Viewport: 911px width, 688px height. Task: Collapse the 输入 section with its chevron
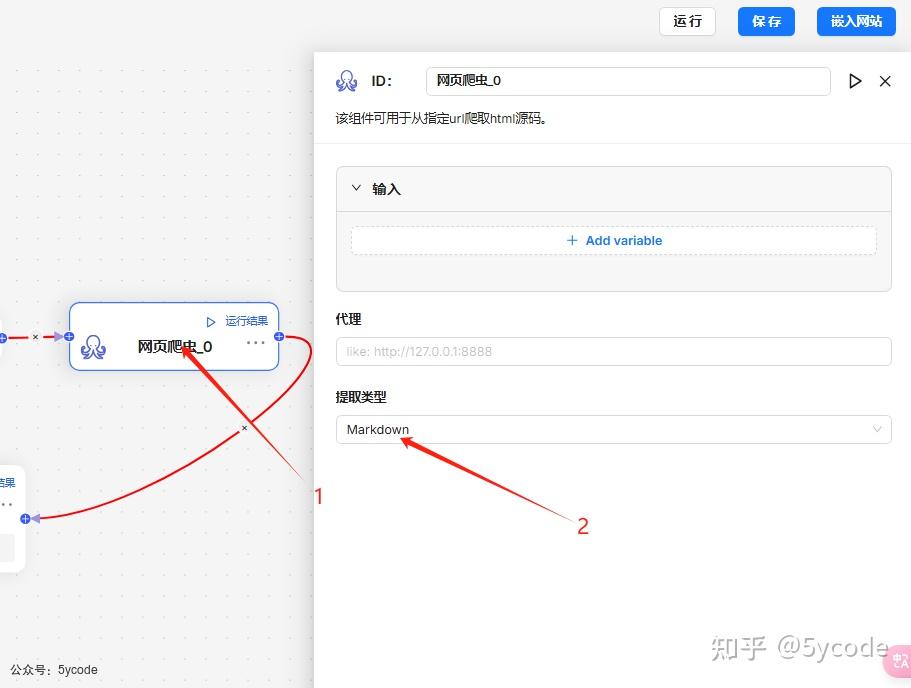point(357,187)
